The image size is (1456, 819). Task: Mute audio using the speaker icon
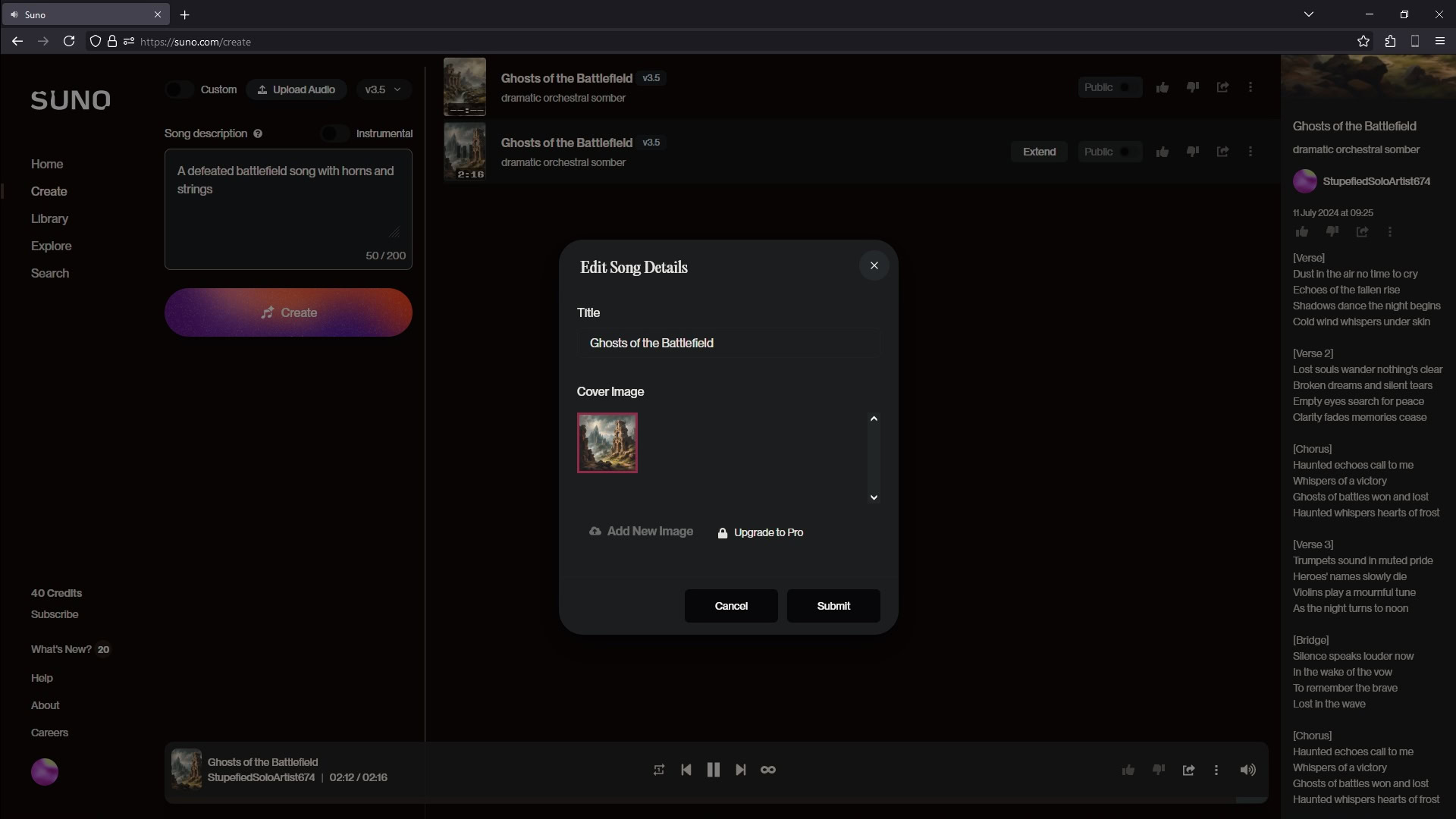[x=1247, y=770]
